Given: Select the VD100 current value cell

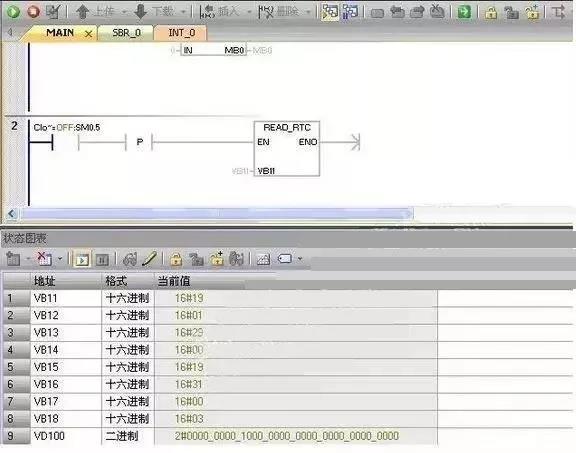Looking at the screenshot, I should pos(296,436).
